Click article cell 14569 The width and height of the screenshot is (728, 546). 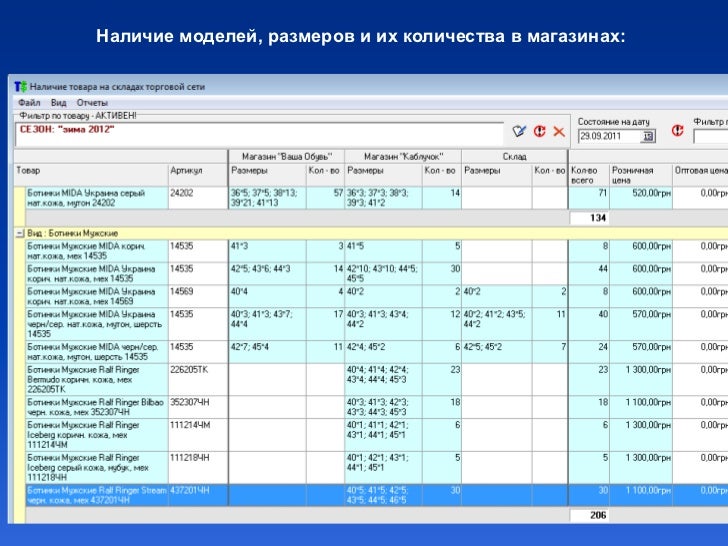[x=198, y=296]
